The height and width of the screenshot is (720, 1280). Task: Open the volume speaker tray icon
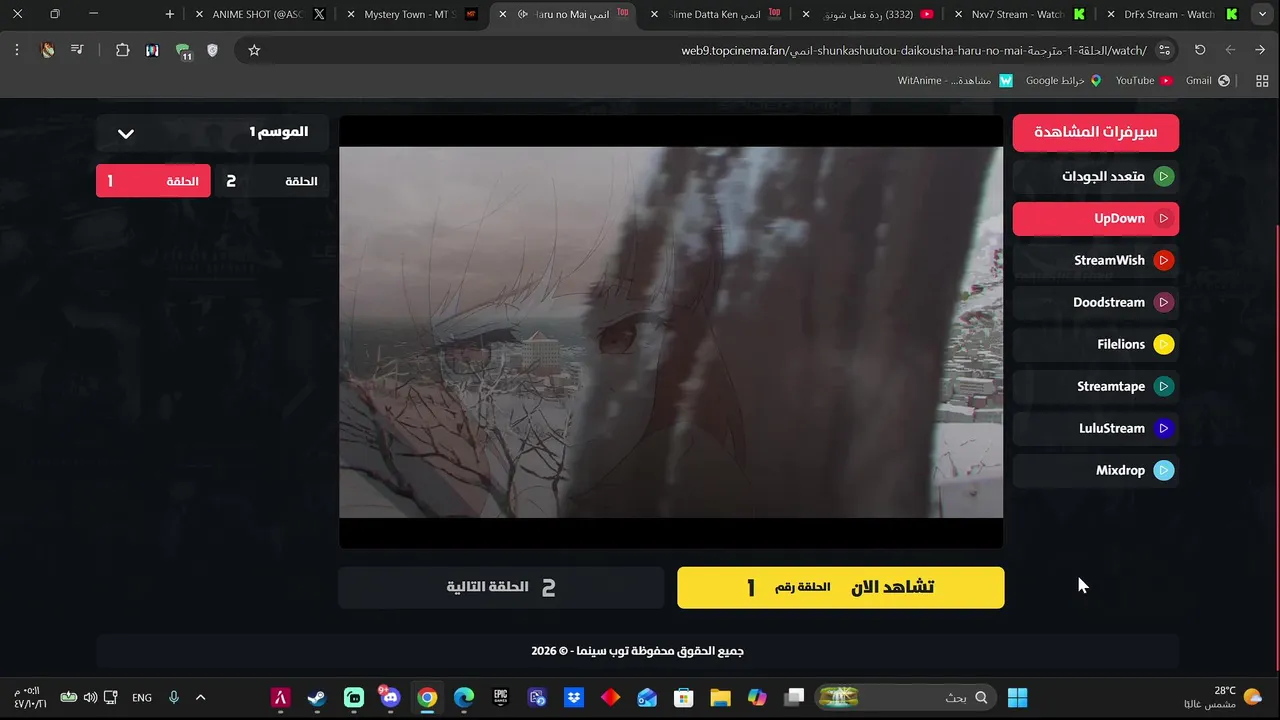click(x=91, y=697)
